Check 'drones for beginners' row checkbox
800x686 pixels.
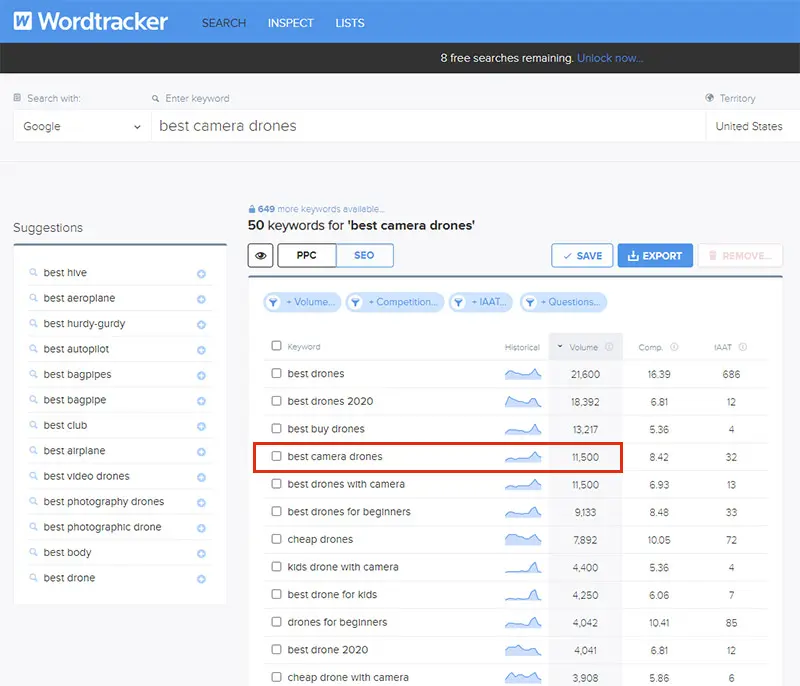277,621
